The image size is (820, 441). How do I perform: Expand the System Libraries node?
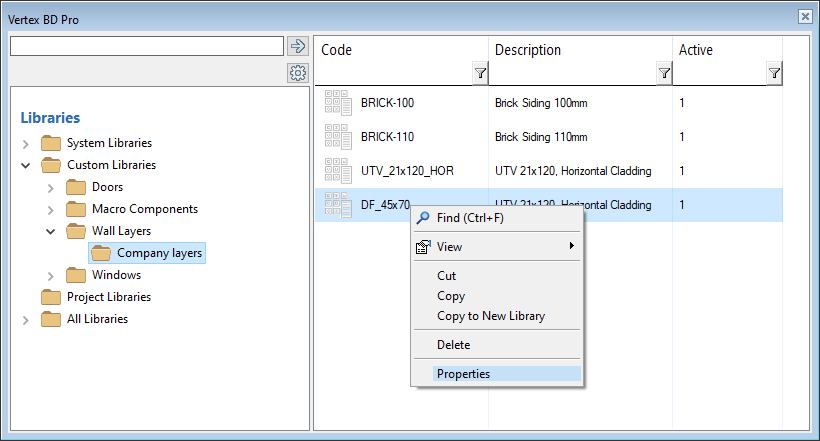pyautogui.click(x=26, y=144)
